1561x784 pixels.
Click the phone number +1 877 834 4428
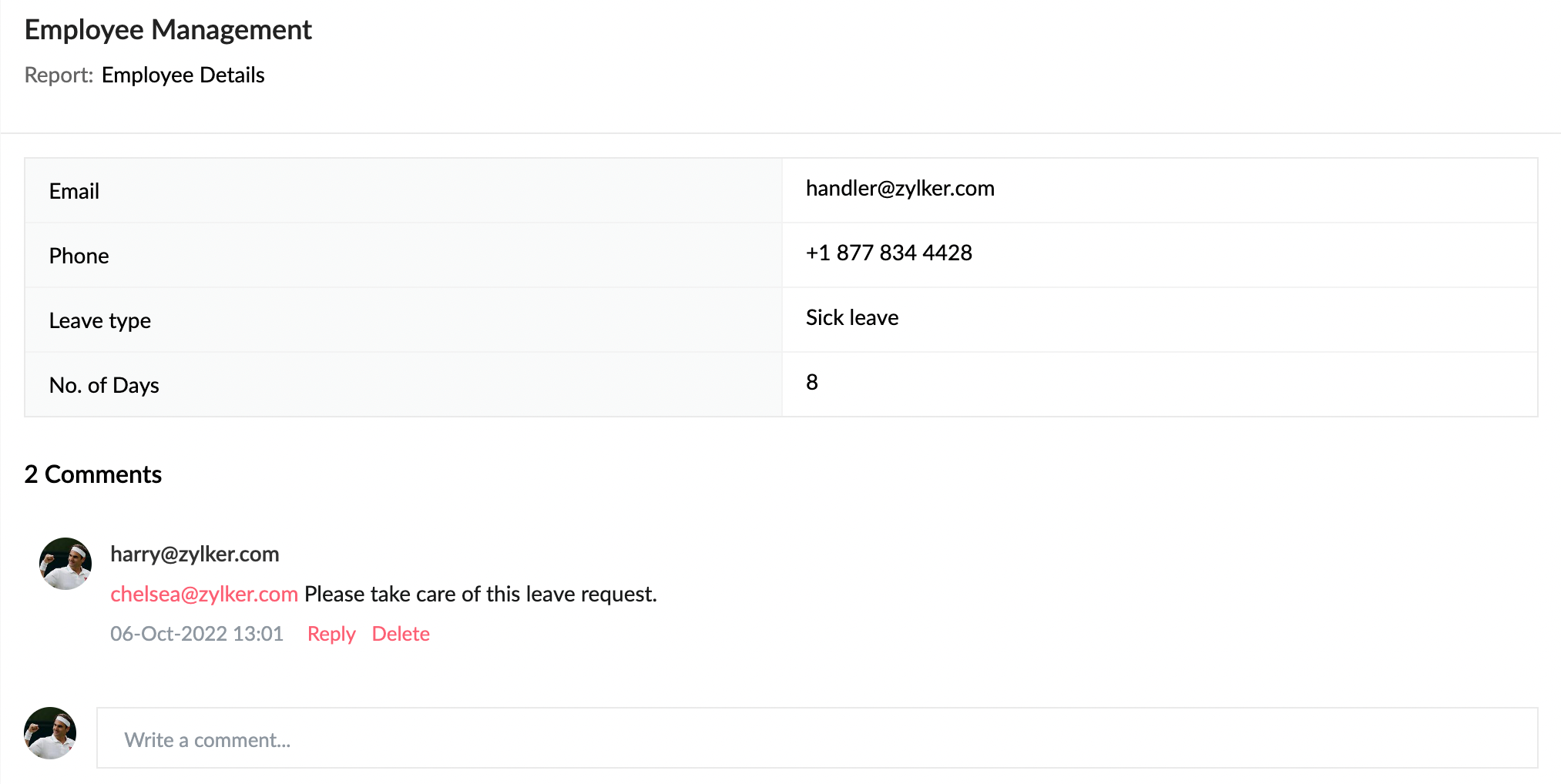coord(889,253)
